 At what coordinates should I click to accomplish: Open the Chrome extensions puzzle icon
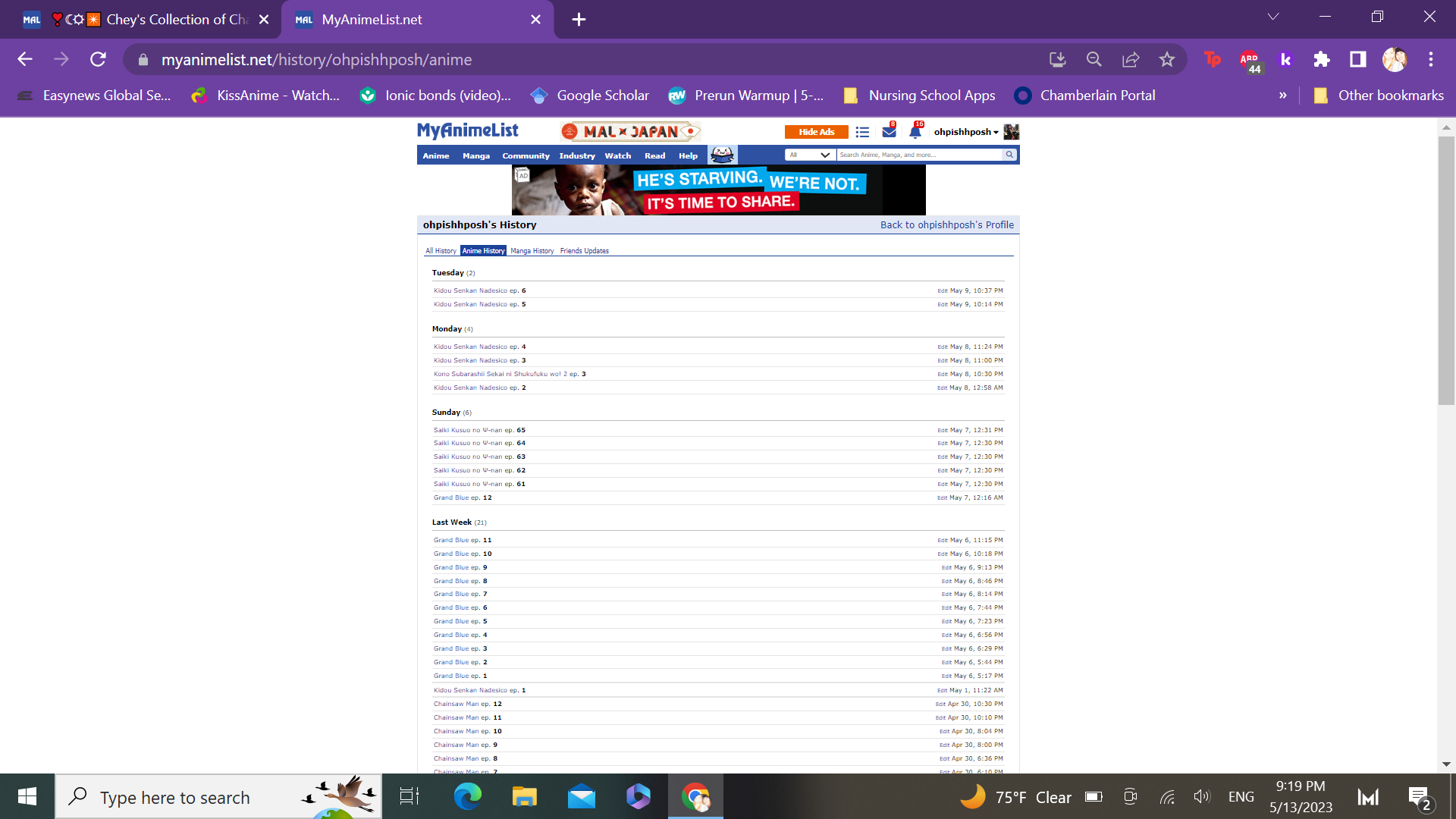click(x=1322, y=59)
